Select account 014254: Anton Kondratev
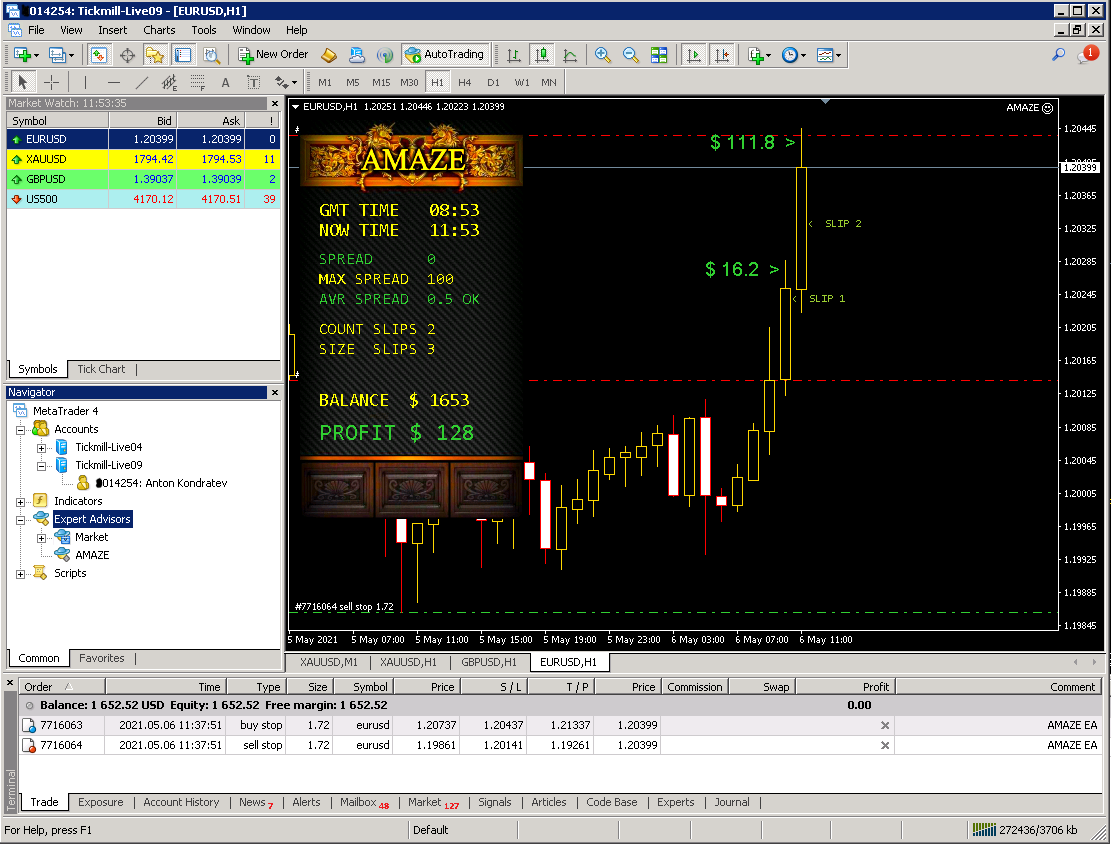Image resolution: width=1111 pixels, height=844 pixels. 162,483
